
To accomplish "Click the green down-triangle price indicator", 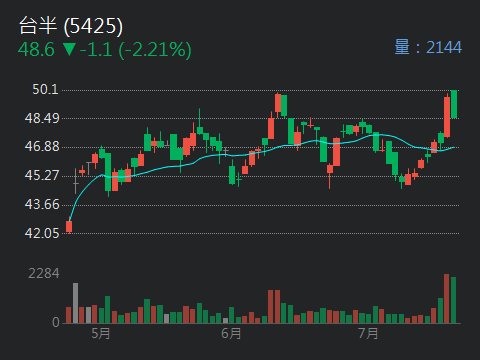I will pos(69,49).
